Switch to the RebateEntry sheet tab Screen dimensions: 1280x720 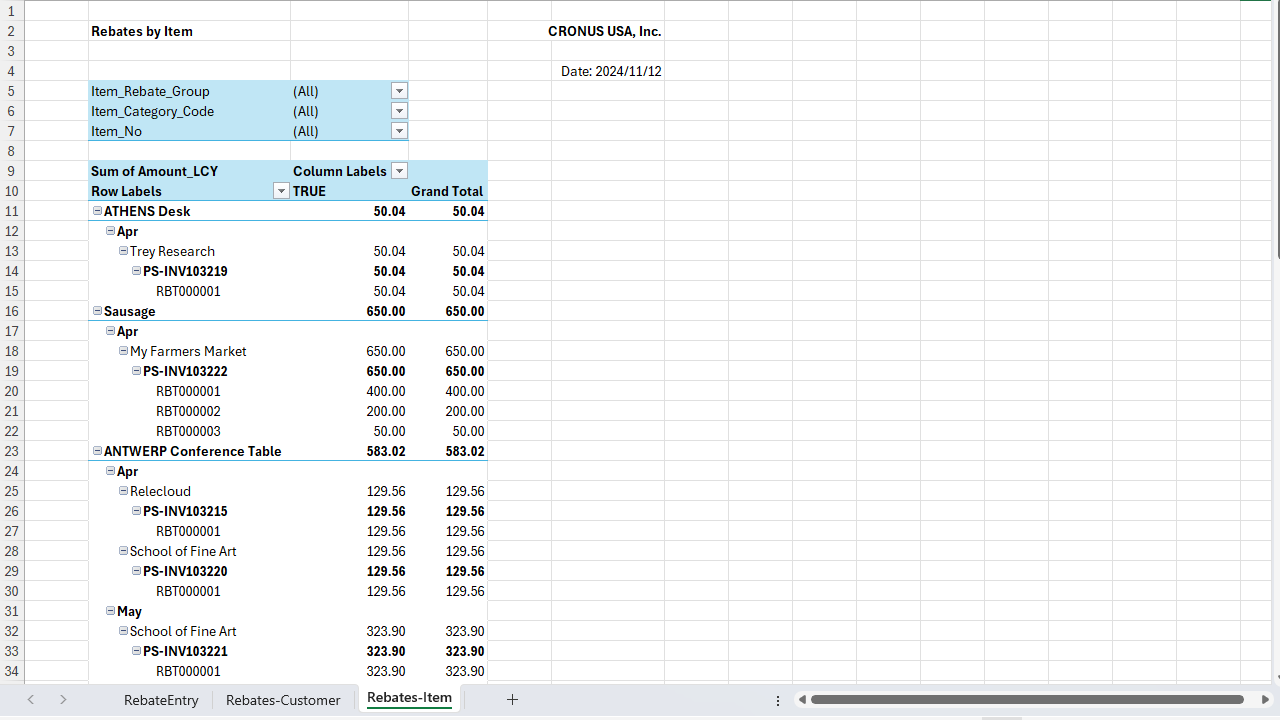click(161, 700)
